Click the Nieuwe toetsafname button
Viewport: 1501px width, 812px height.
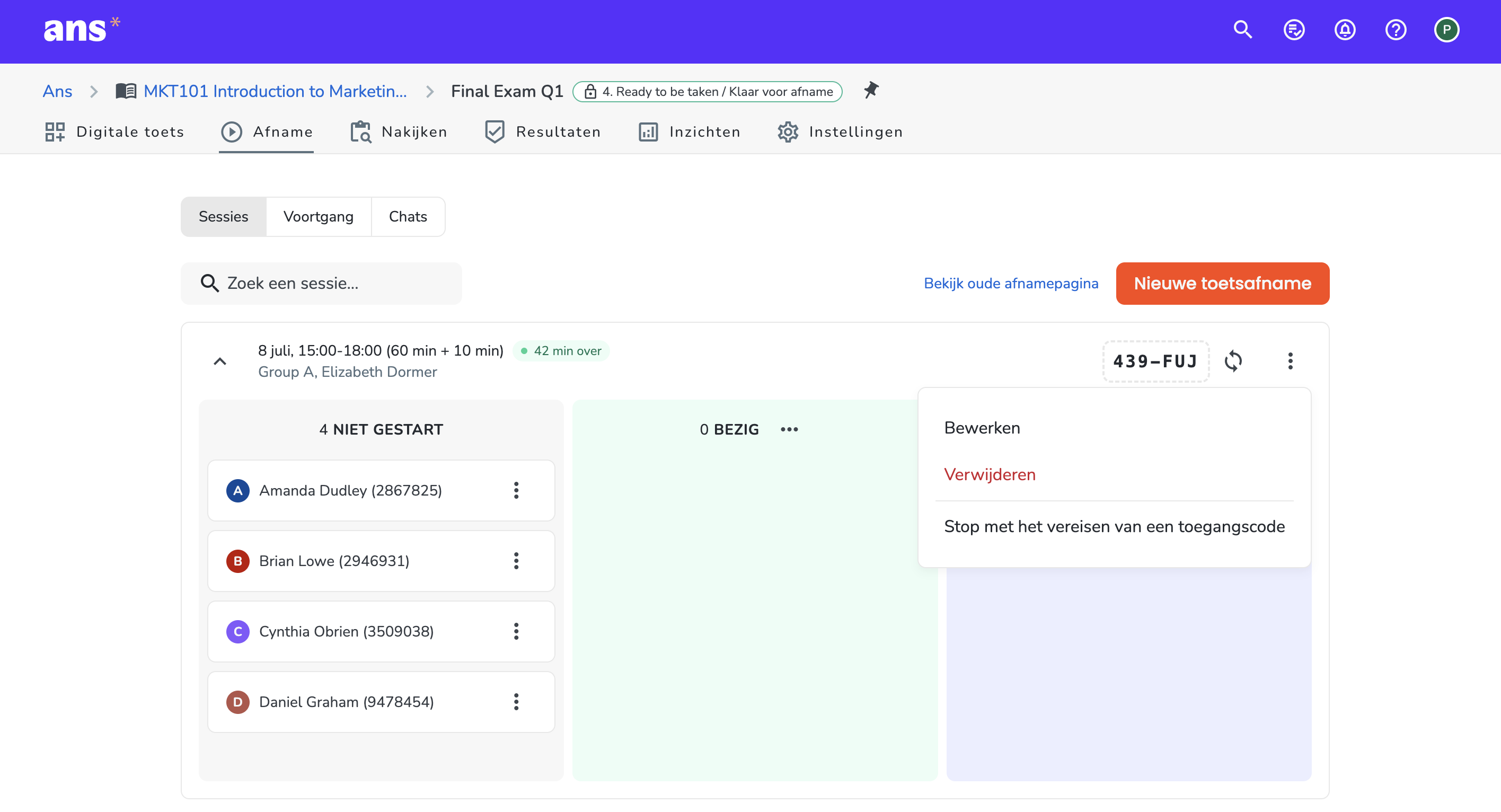coord(1222,283)
